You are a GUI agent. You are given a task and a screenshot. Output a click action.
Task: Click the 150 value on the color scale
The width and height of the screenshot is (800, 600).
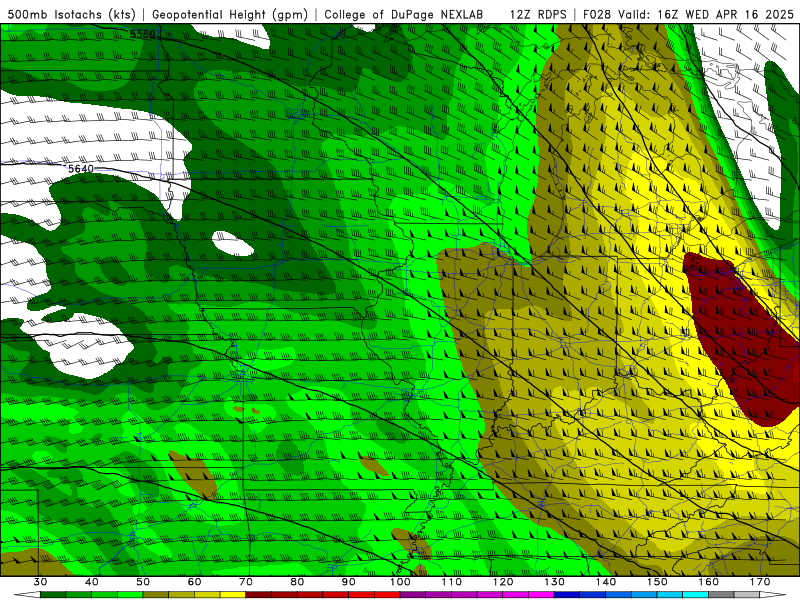657,582
